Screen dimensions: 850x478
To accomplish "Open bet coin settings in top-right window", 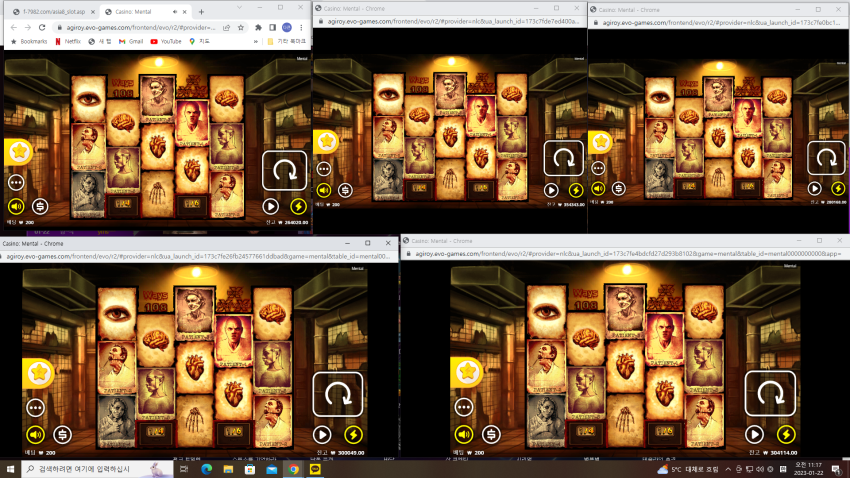I will pos(619,189).
